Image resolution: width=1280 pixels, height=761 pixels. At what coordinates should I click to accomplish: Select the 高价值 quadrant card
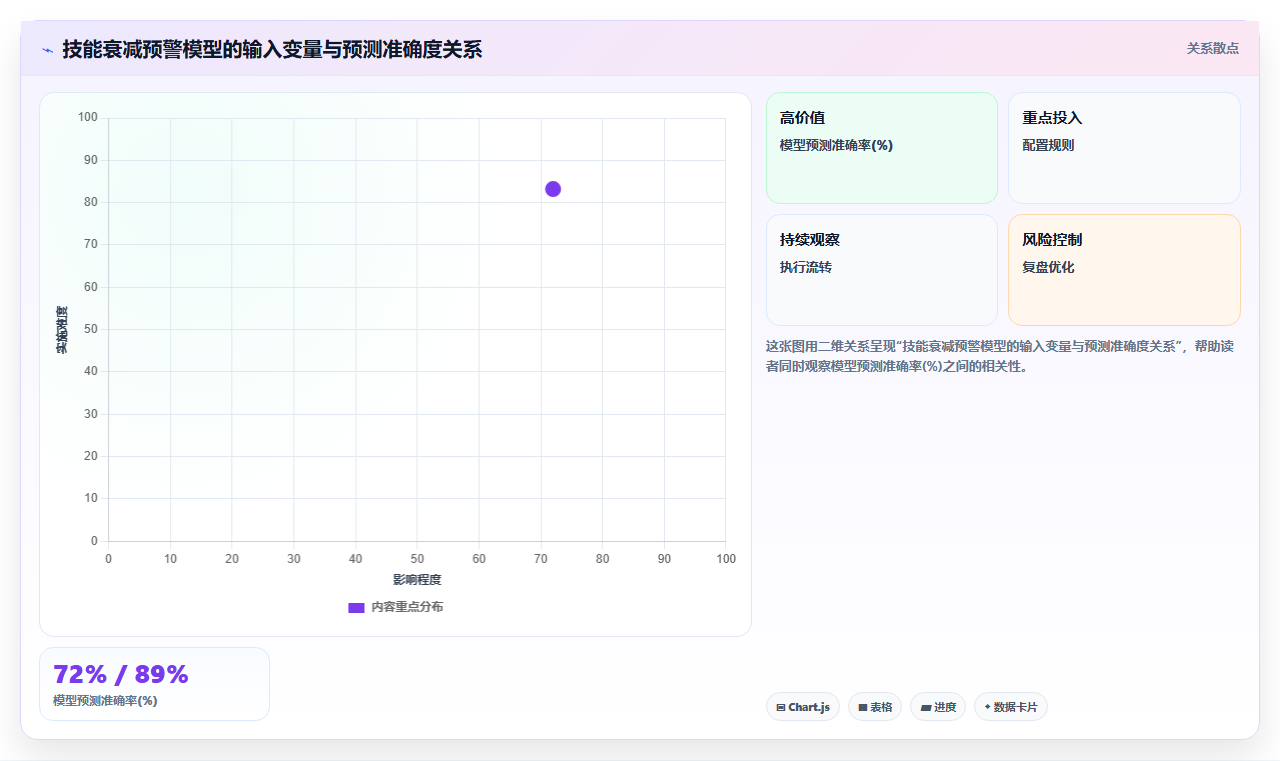click(882, 148)
